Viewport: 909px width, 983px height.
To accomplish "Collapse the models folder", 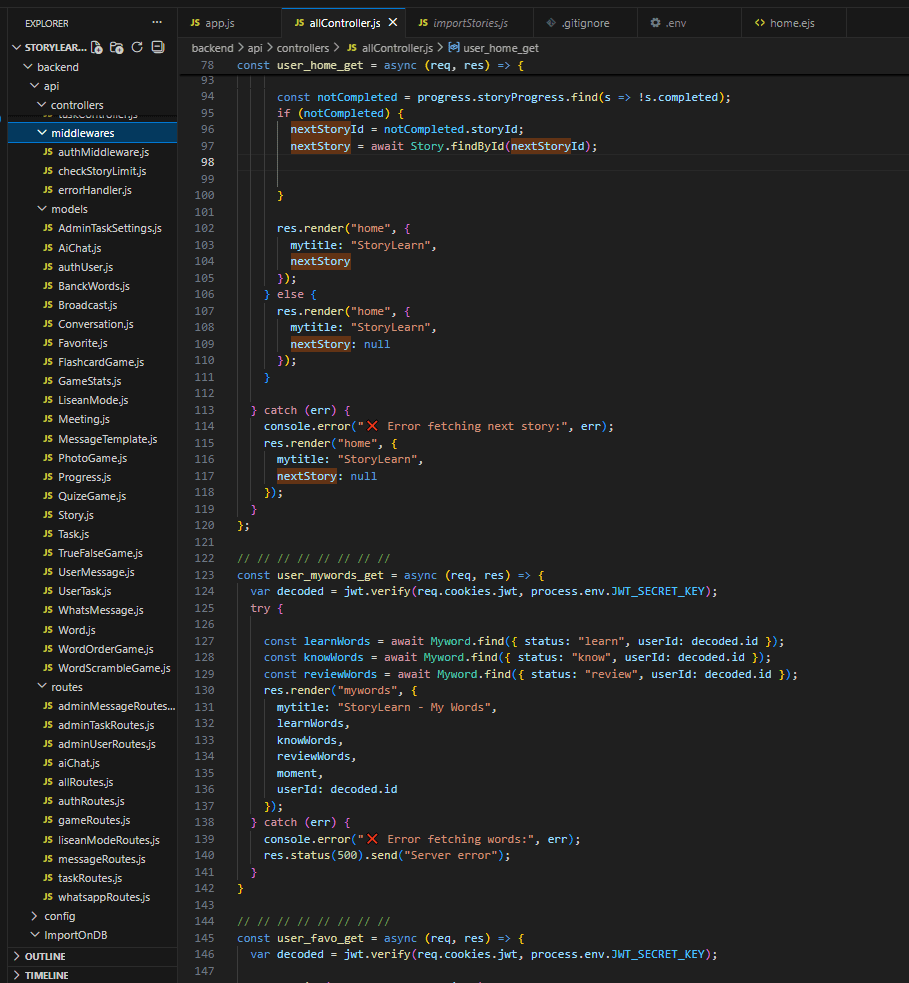I will pos(69,209).
